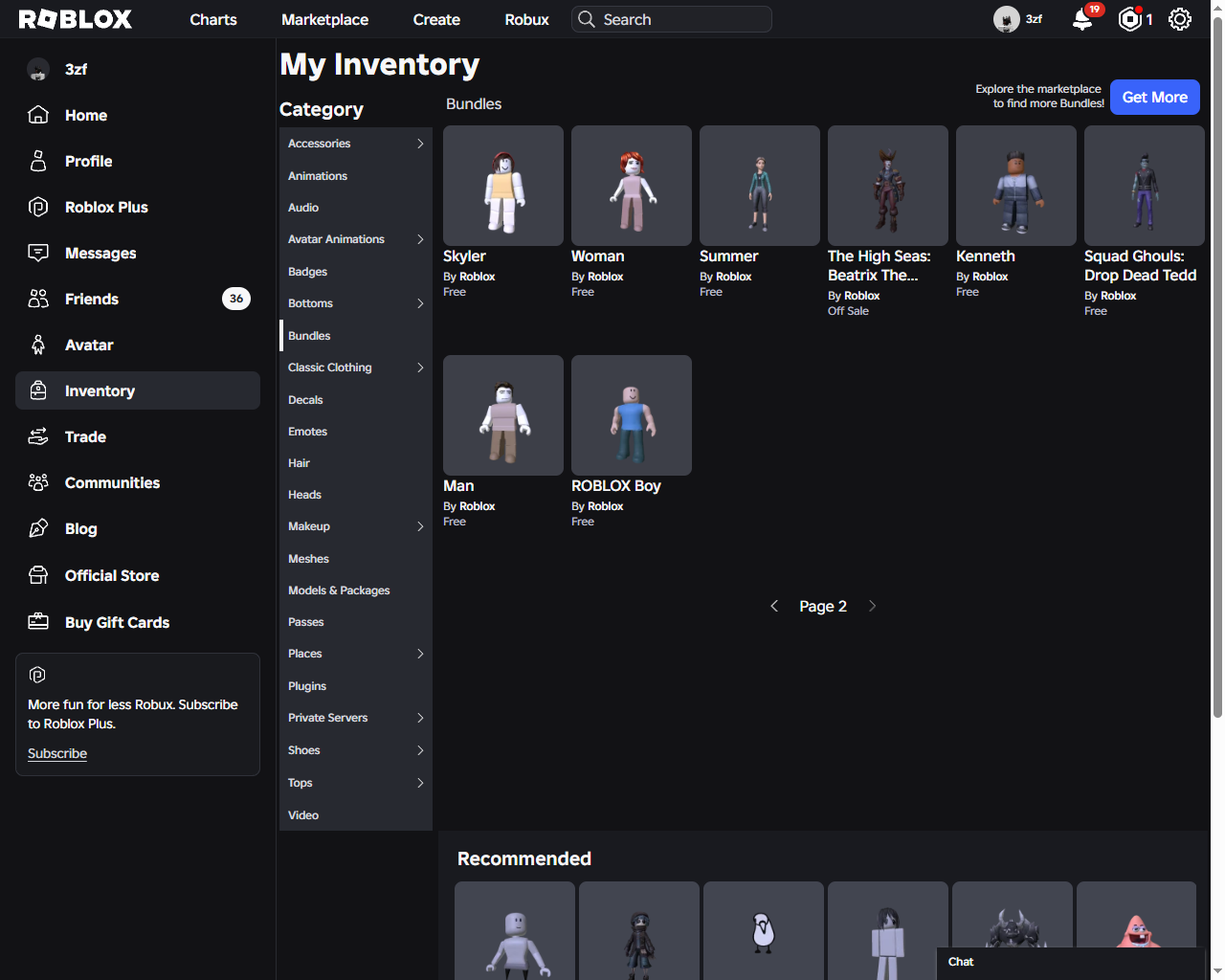The height and width of the screenshot is (980, 1225).
Task: Click the Roblox logo
Action: [75, 19]
